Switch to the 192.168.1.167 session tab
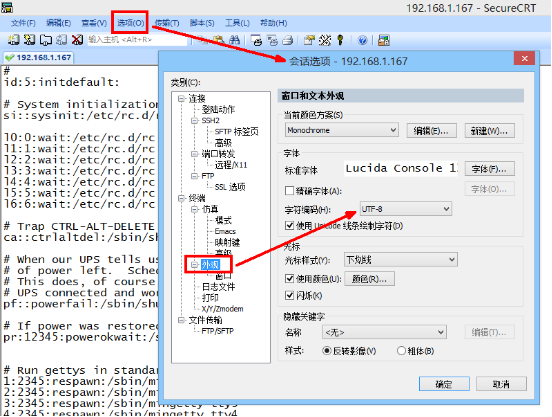The width and height of the screenshot is (552, 417). click(39, 57)
